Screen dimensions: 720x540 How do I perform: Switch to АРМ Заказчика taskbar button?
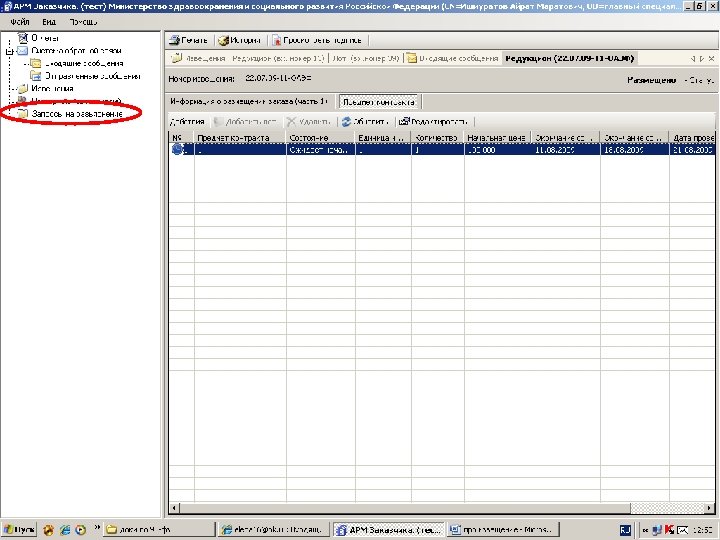pos(389,529)
